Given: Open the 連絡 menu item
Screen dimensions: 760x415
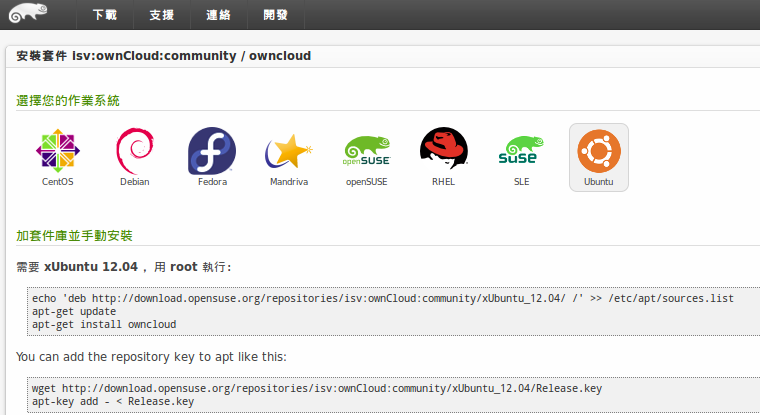Looking at the screenshot, I should pyautogui.click(x=219, y=15).
